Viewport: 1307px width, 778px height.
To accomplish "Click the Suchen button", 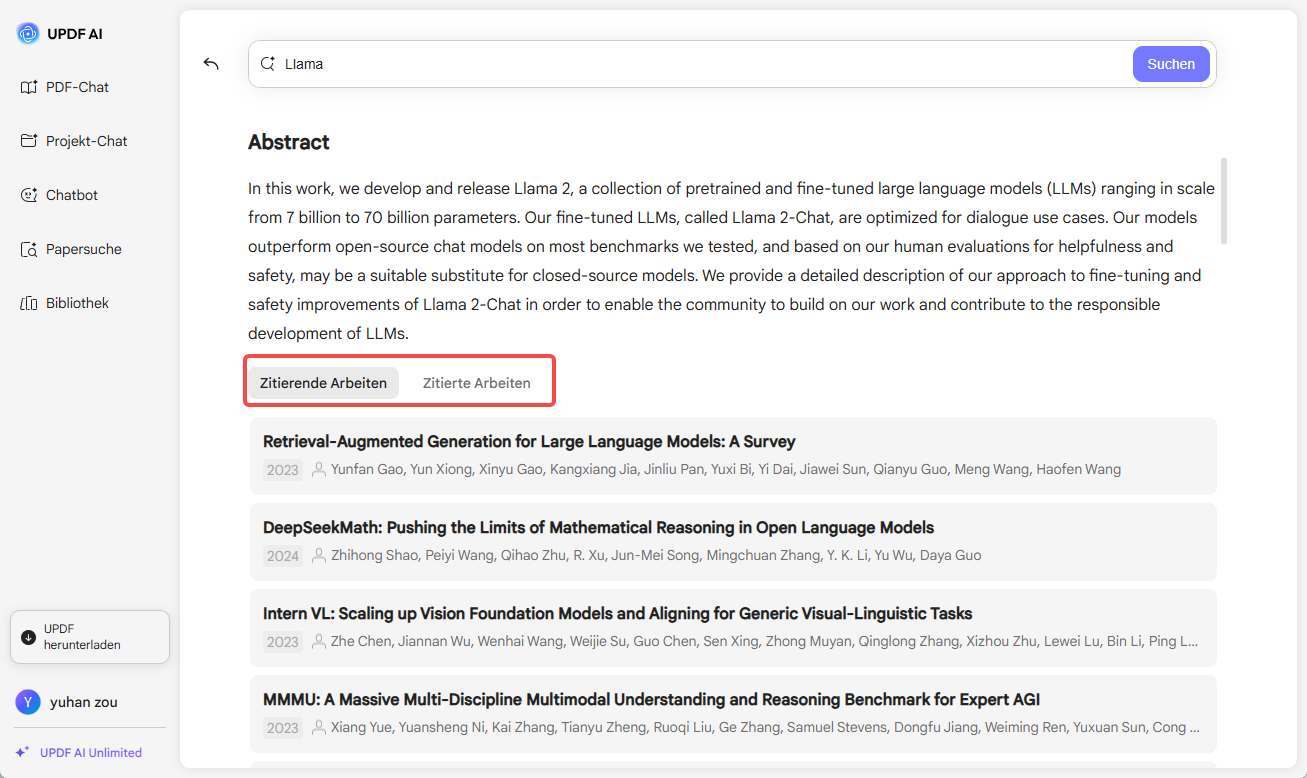I will [1171, 64].
